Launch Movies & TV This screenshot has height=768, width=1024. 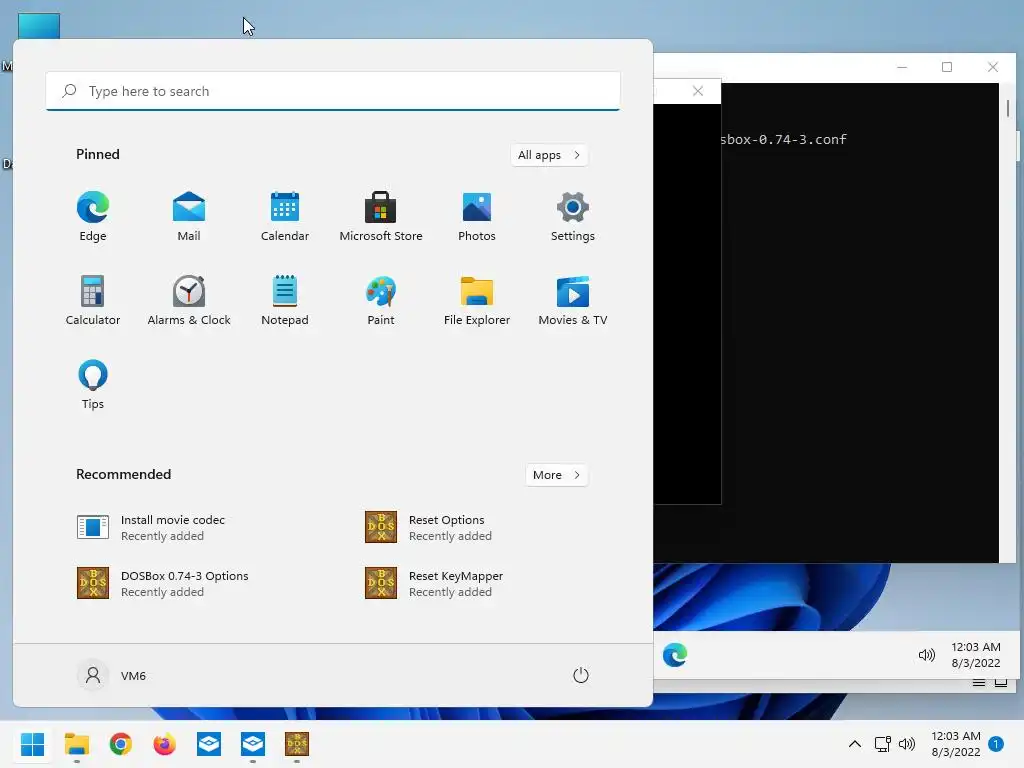pyautogui.click(x=573, y=300)
